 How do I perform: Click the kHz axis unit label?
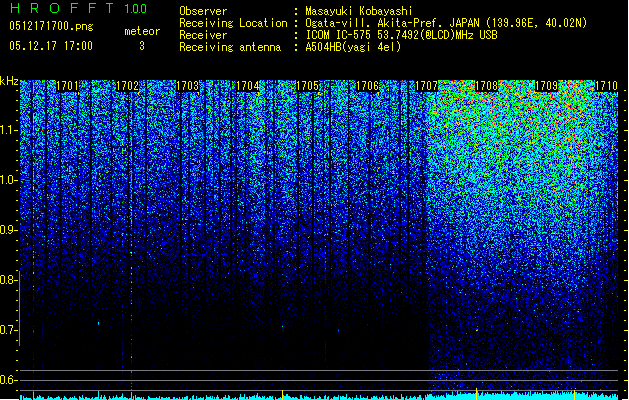[x=9, y=81]
